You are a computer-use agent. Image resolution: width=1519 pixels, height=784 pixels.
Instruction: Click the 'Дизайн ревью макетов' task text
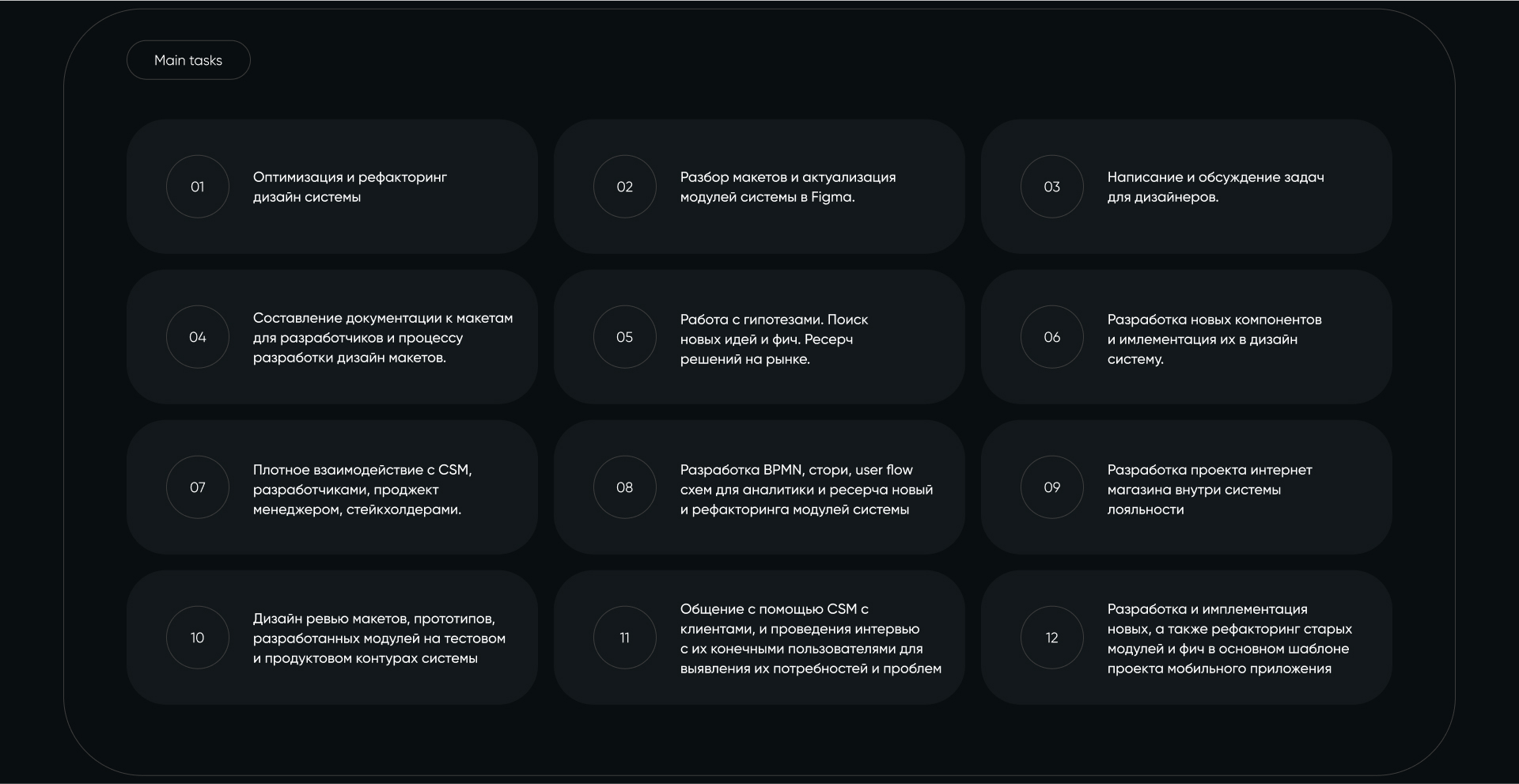(x=379, y=638)
